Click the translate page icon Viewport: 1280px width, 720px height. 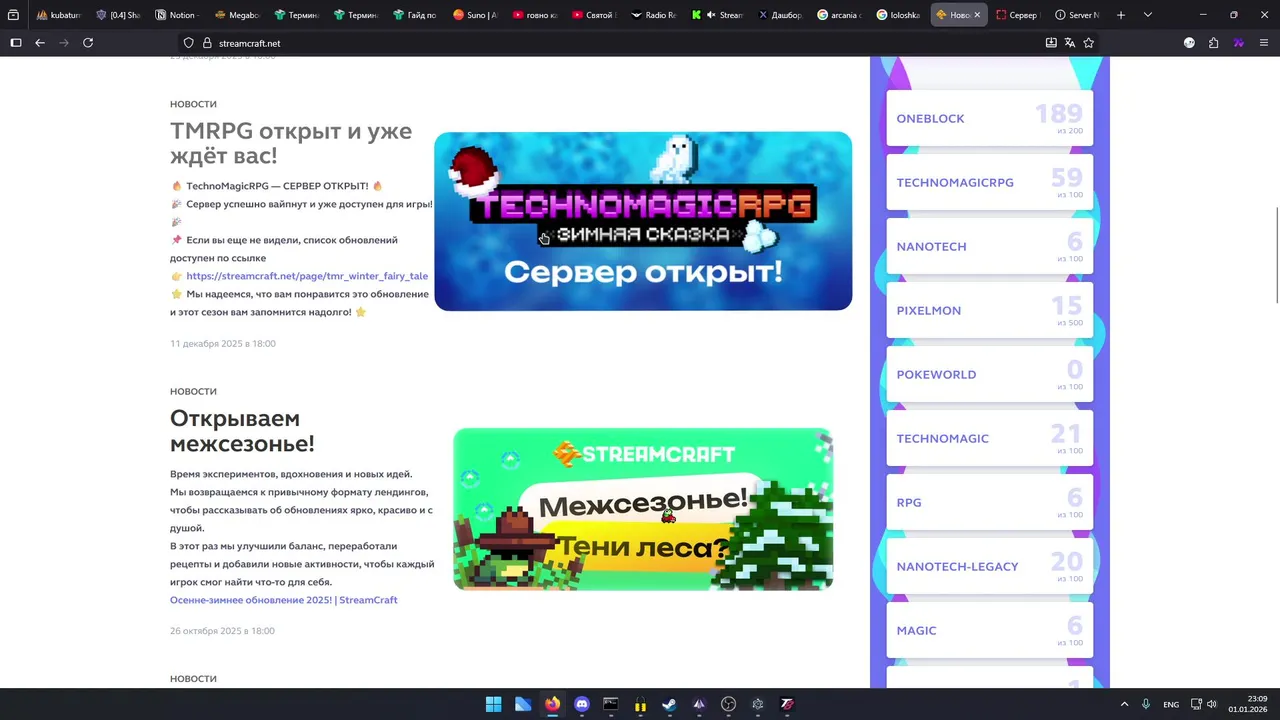(1070, 43)
